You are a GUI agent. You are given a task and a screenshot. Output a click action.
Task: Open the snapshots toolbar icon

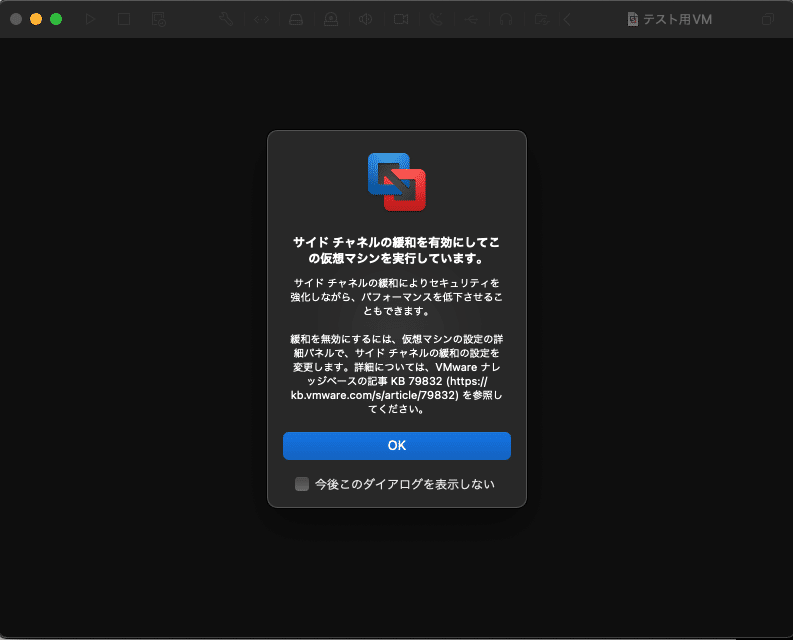(159, 19)
